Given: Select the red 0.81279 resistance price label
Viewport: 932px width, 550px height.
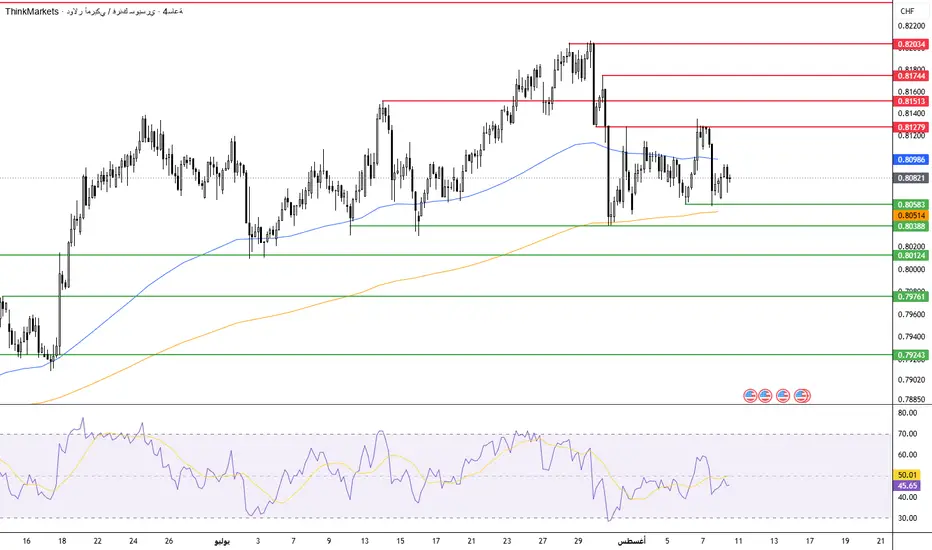Looking at the screenshot, I should point(911,127).
